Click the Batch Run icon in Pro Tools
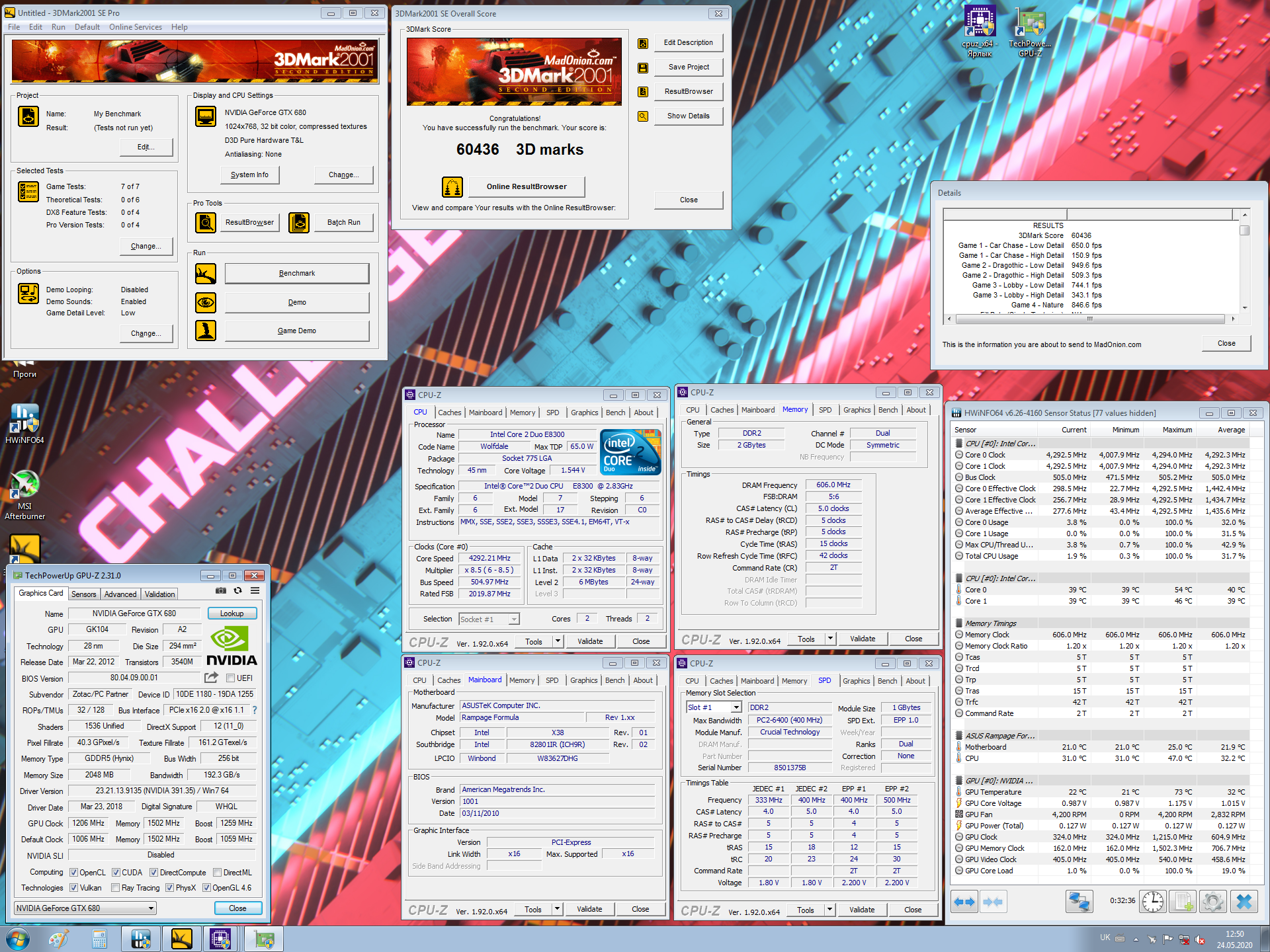This screenshot has height=952, width=1270. click(299, 223)
